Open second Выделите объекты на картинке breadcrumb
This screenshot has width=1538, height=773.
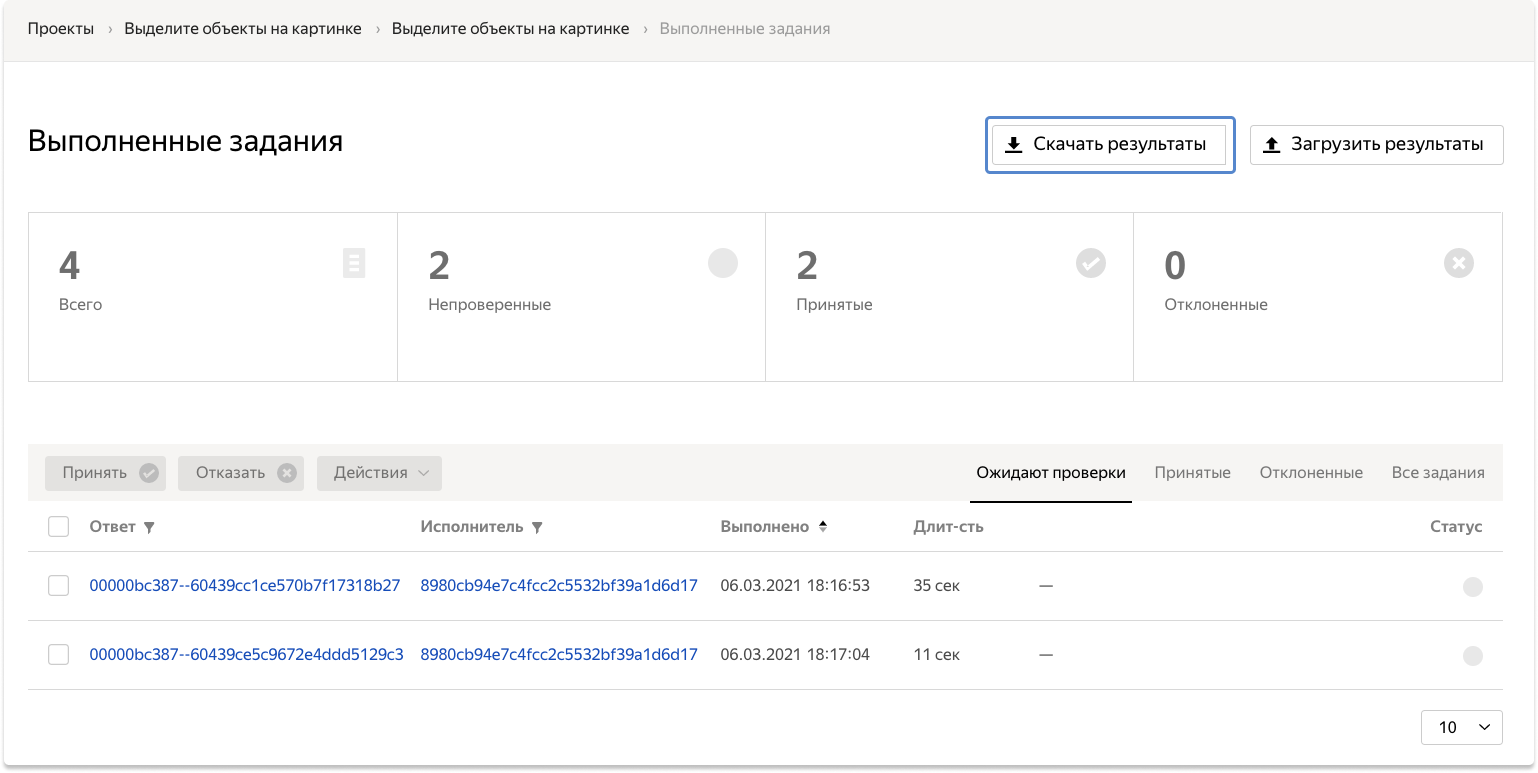(x=511, y=29)
